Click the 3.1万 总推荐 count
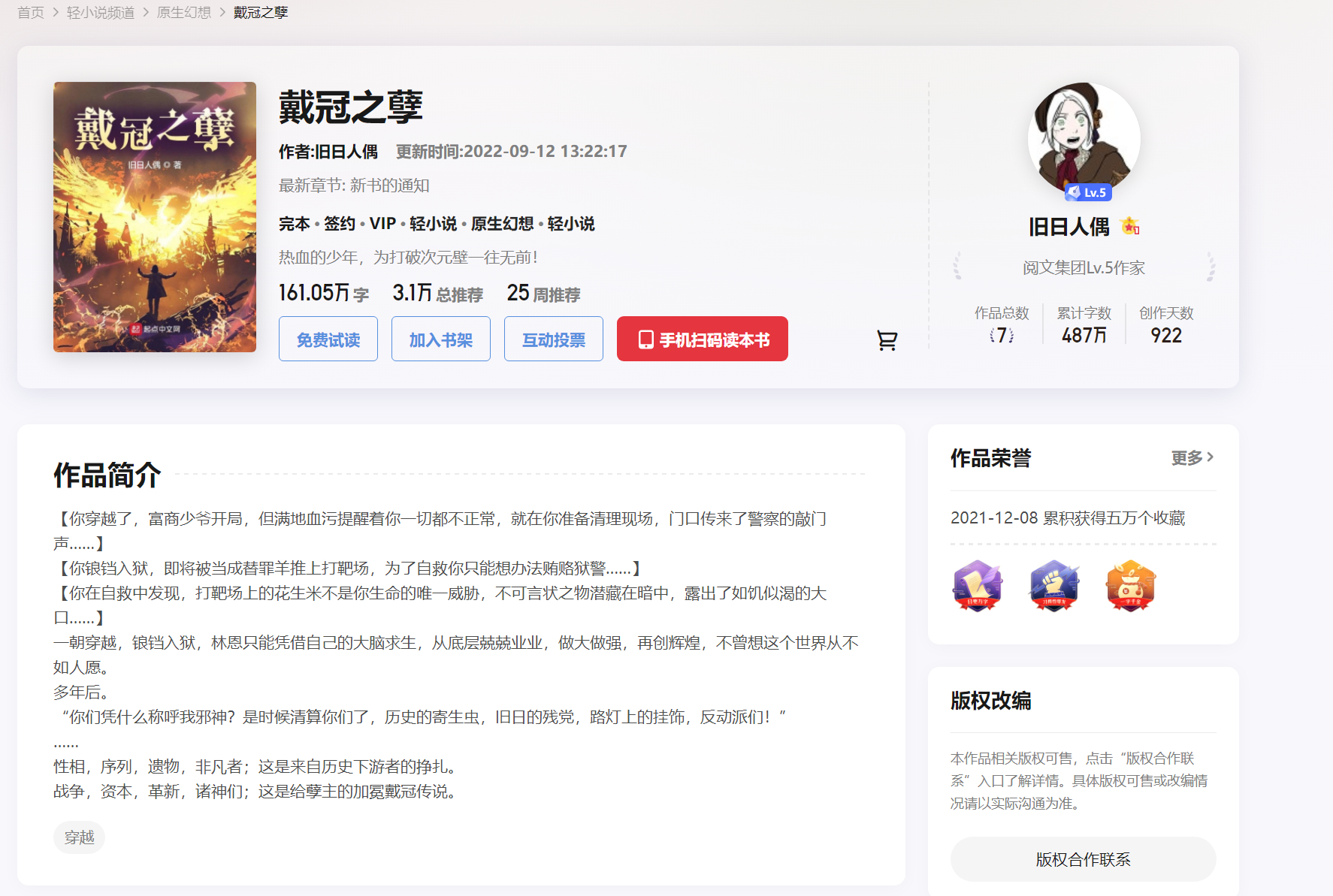 pos(437,293)
